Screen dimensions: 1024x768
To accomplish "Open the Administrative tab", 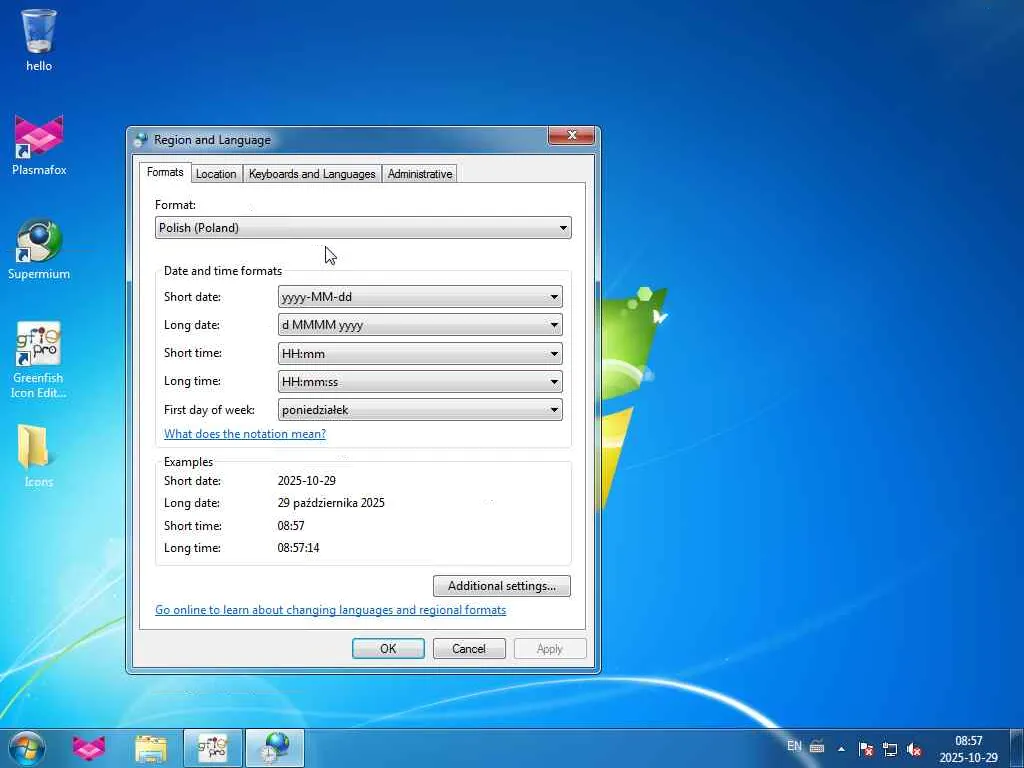I will tap(420, 174).
